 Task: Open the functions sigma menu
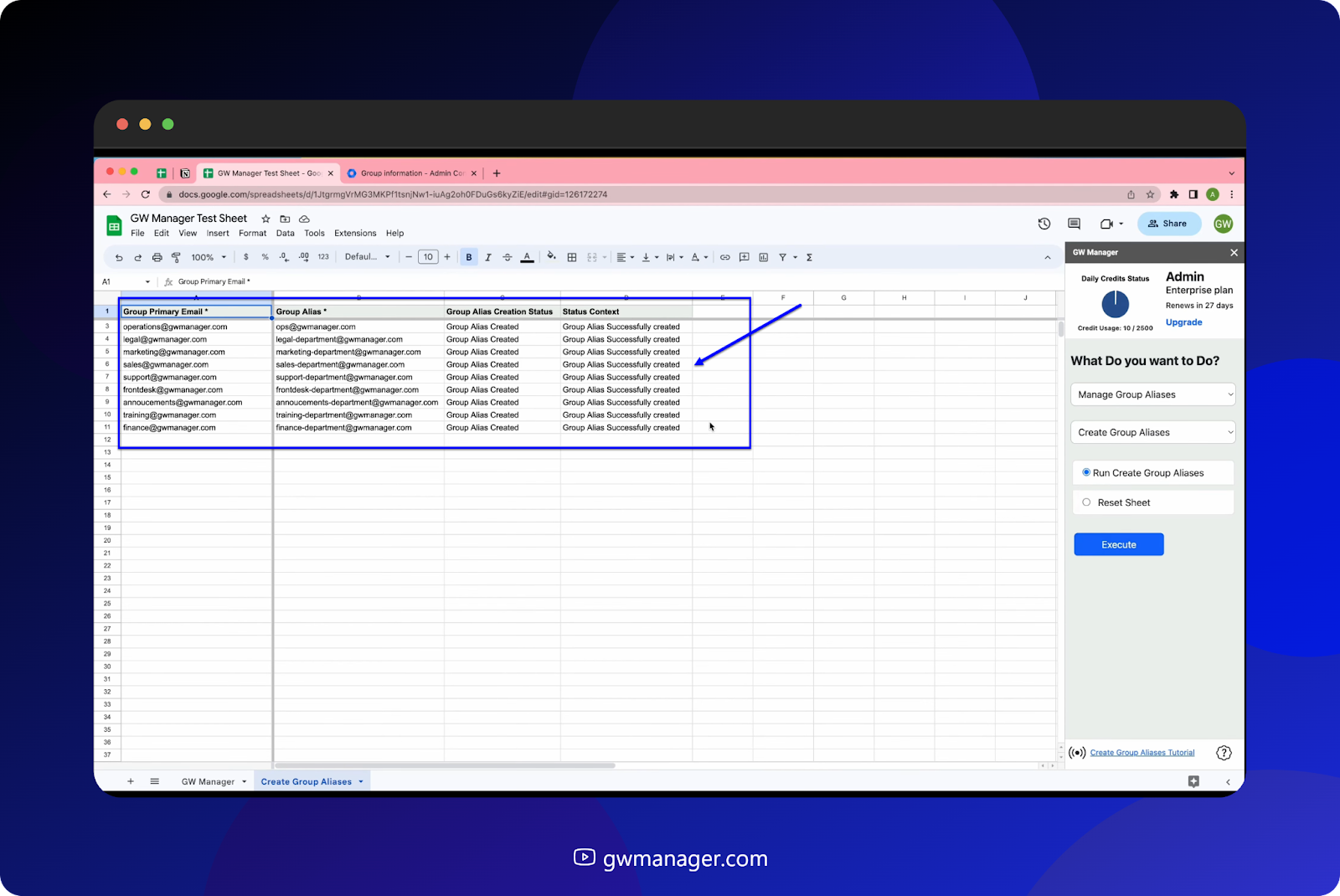coord(809,257)
